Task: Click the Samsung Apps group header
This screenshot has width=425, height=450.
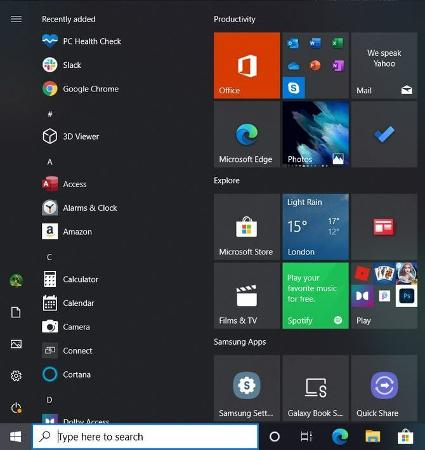Action: 240,342
